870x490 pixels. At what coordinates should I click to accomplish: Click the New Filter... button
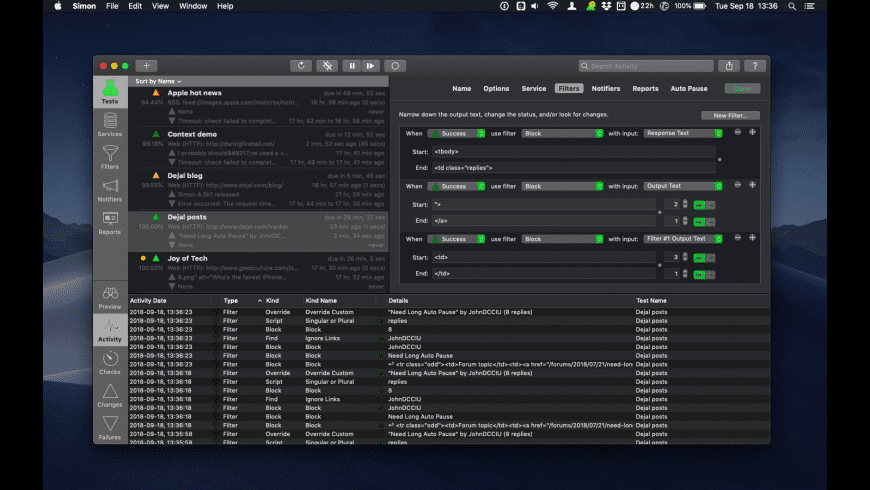(730, 115)
